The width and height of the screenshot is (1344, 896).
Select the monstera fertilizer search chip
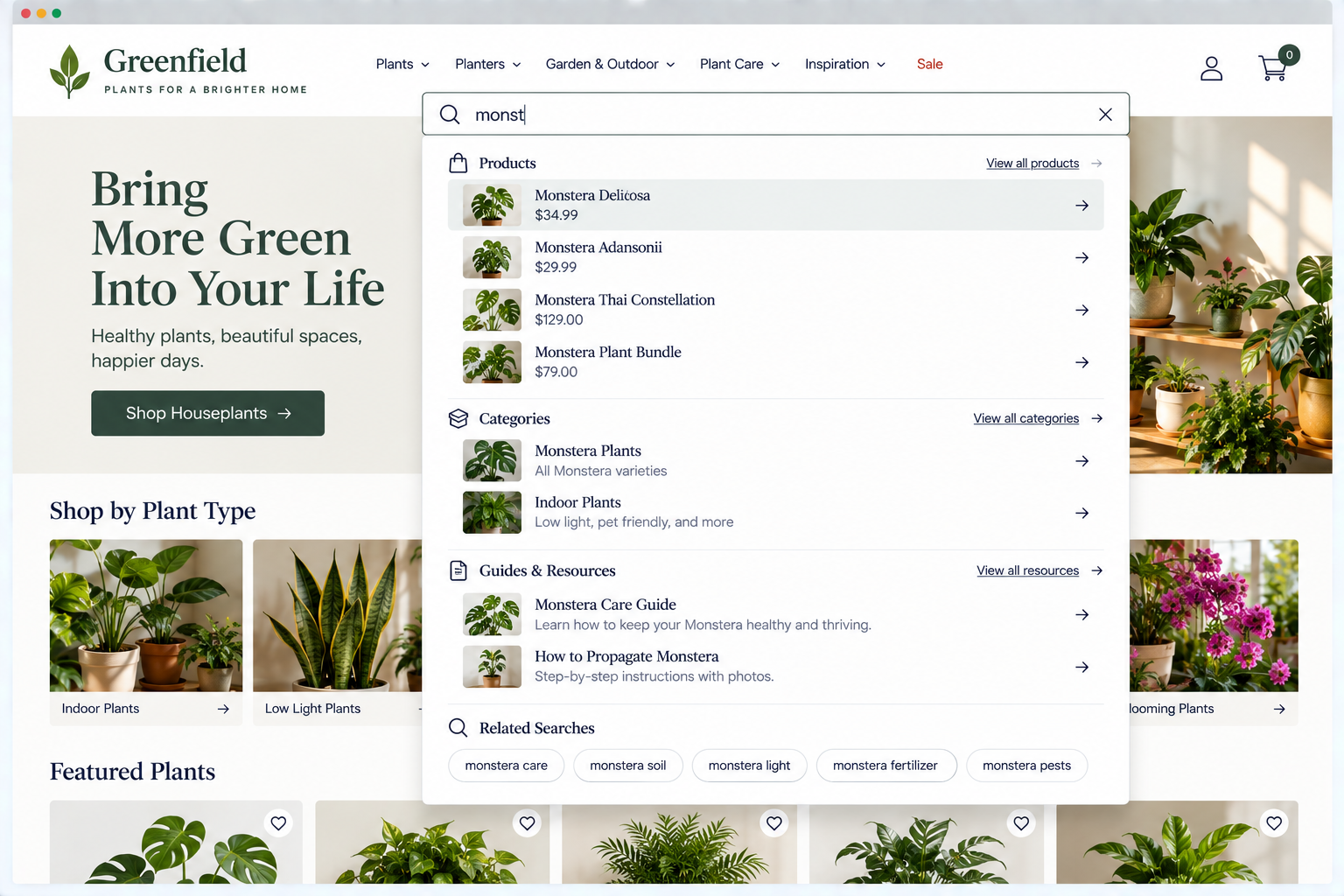[x=885, y=766]
